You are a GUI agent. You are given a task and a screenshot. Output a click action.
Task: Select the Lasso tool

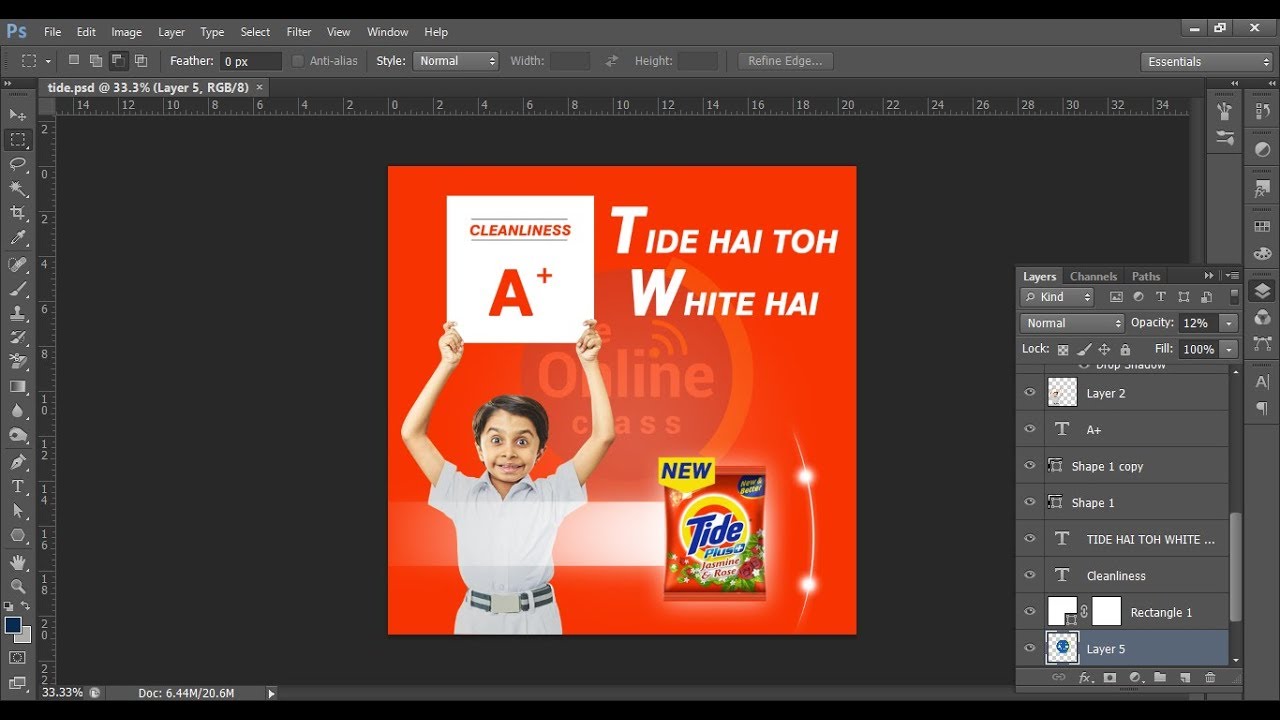tap(18, 164)
